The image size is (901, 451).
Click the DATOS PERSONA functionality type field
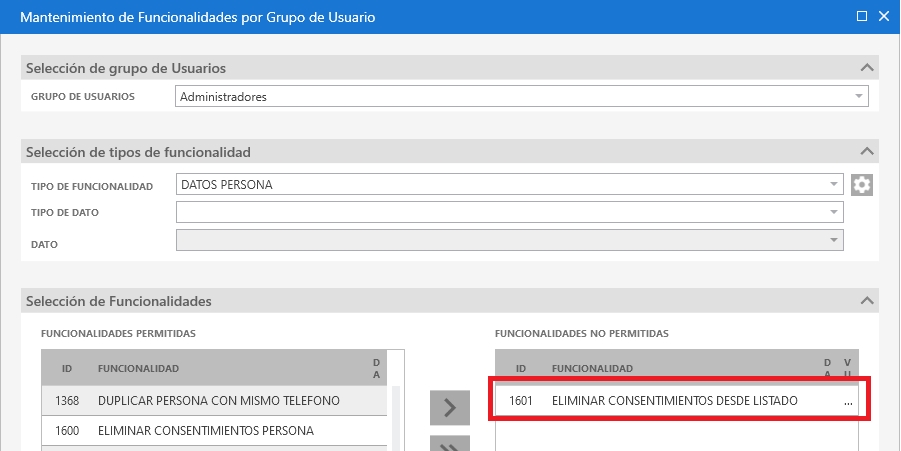click(x=510, y=184)
